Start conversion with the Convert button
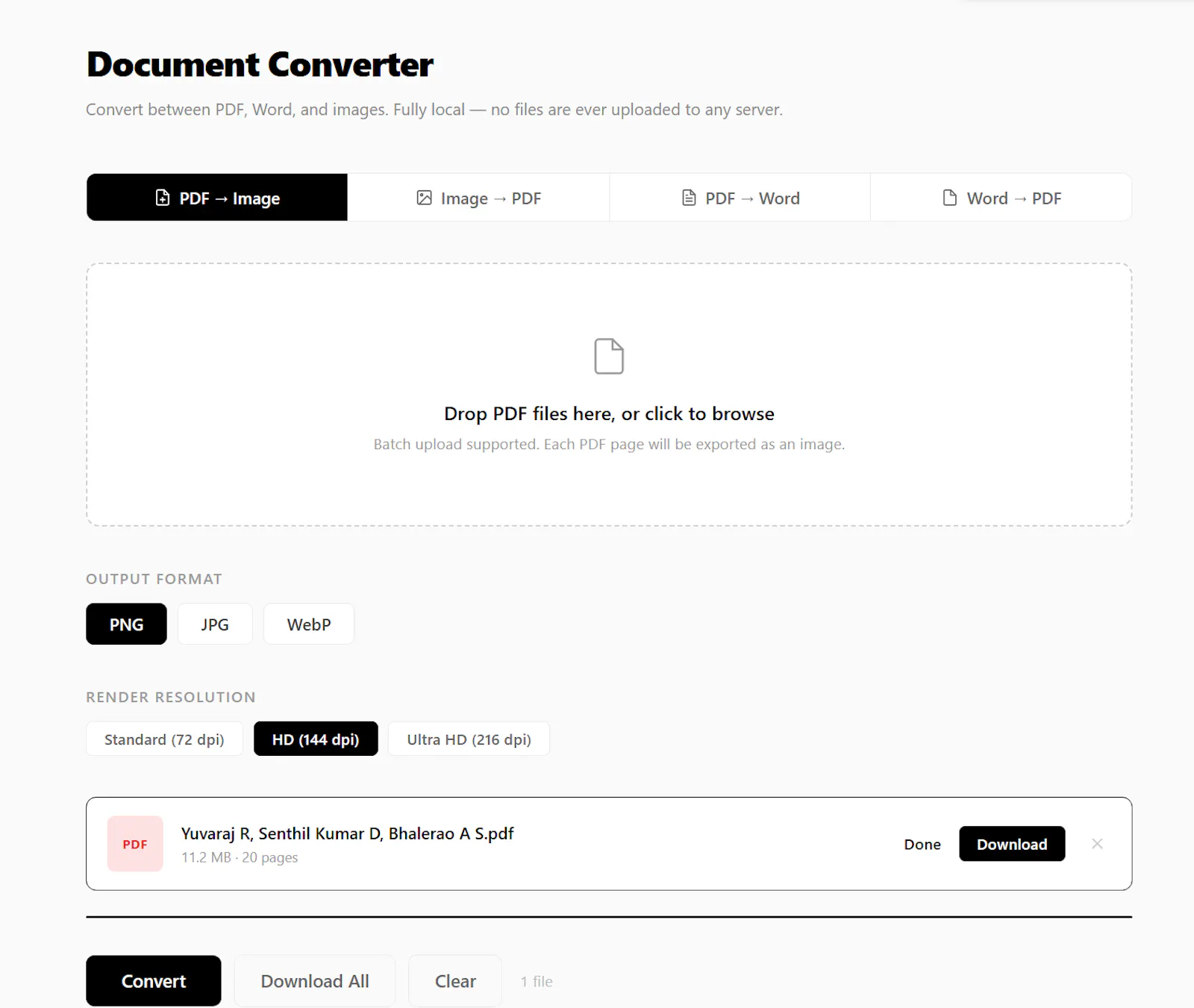This screenshot has width=1194, height=1008. [x=154, y=981]
